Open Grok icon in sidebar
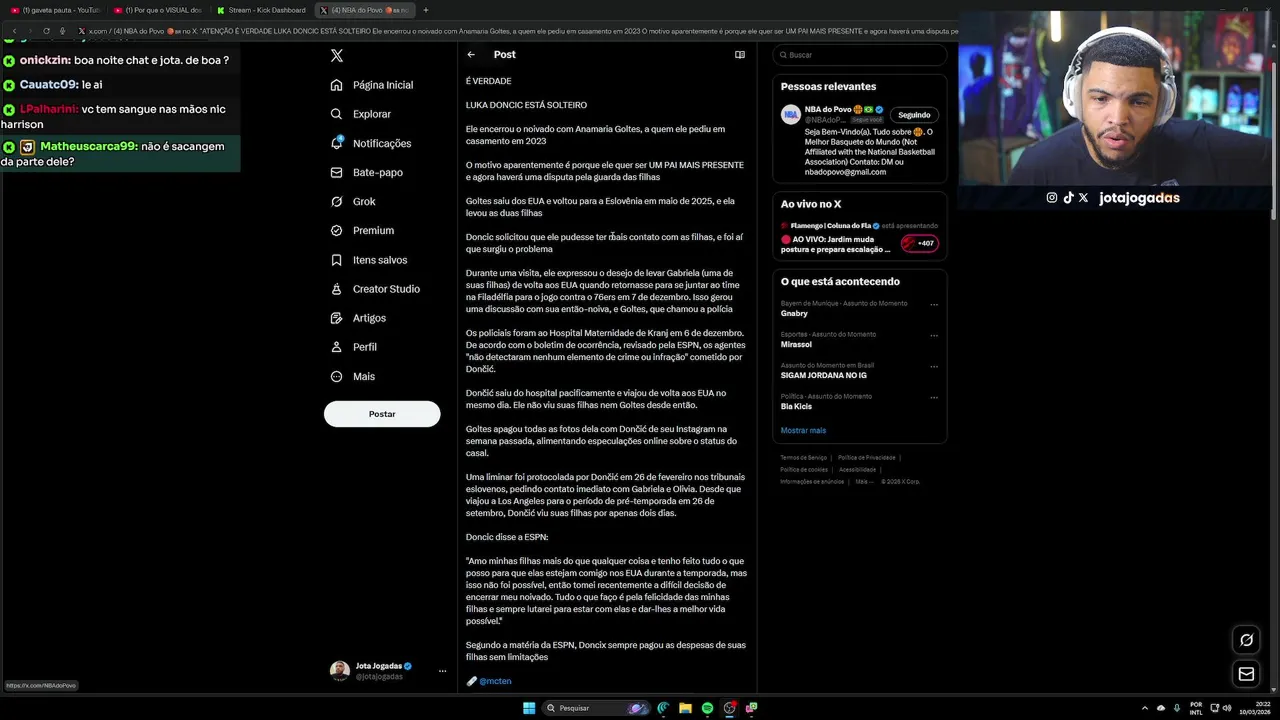Viewport: 1280px width, 720px height. coord(337,201)
